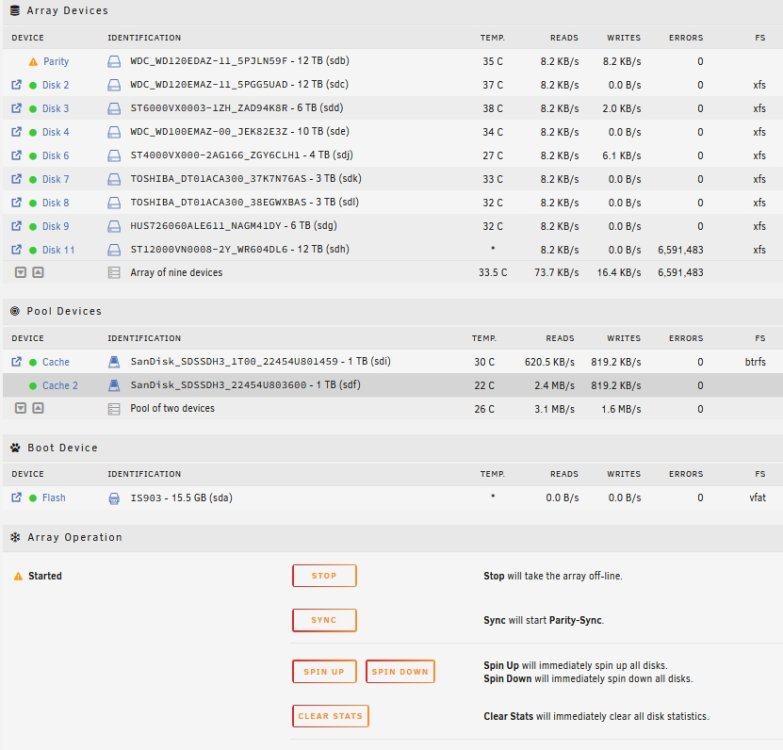Click the Started status warning icon
The image size is (783, 750).
(x=18, y=576)
